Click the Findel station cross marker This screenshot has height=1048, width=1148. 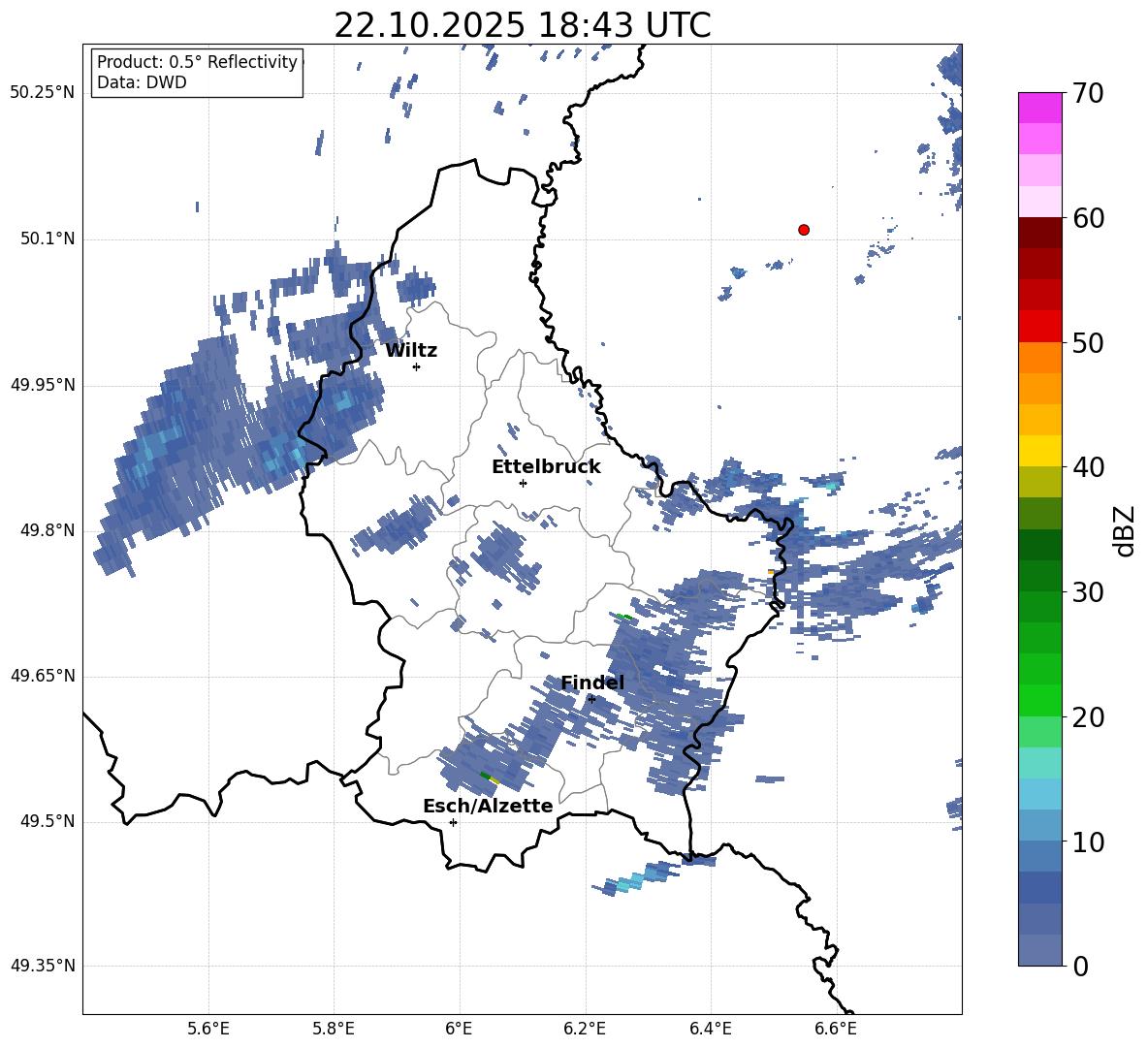coord(591,699)
